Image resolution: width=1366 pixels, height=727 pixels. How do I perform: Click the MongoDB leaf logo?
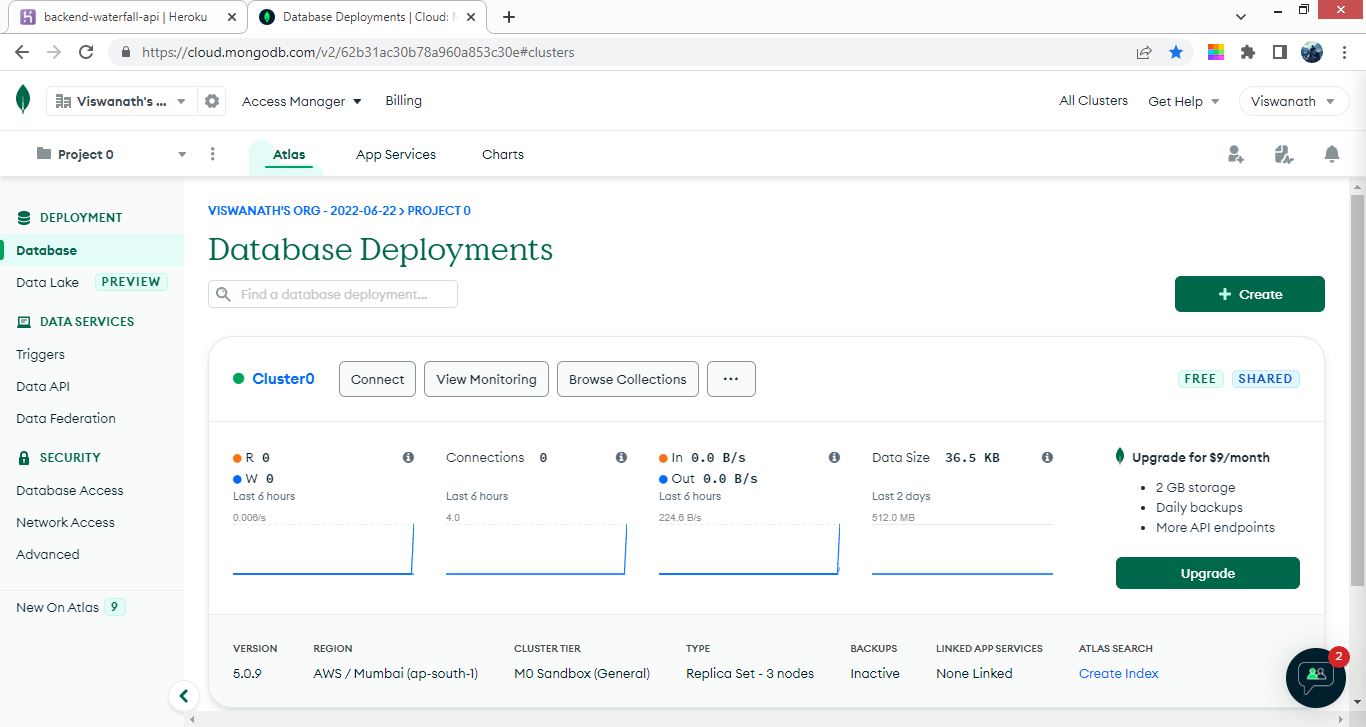(x=23, y=100)
